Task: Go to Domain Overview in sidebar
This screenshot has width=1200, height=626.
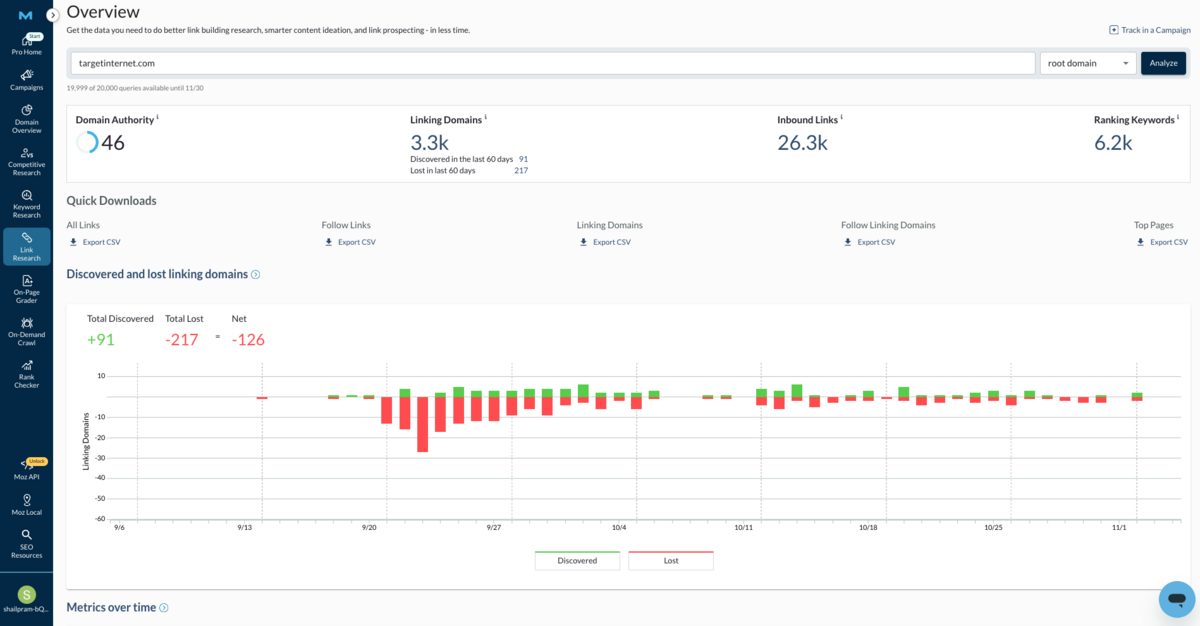Action: (x=26, y=119)
